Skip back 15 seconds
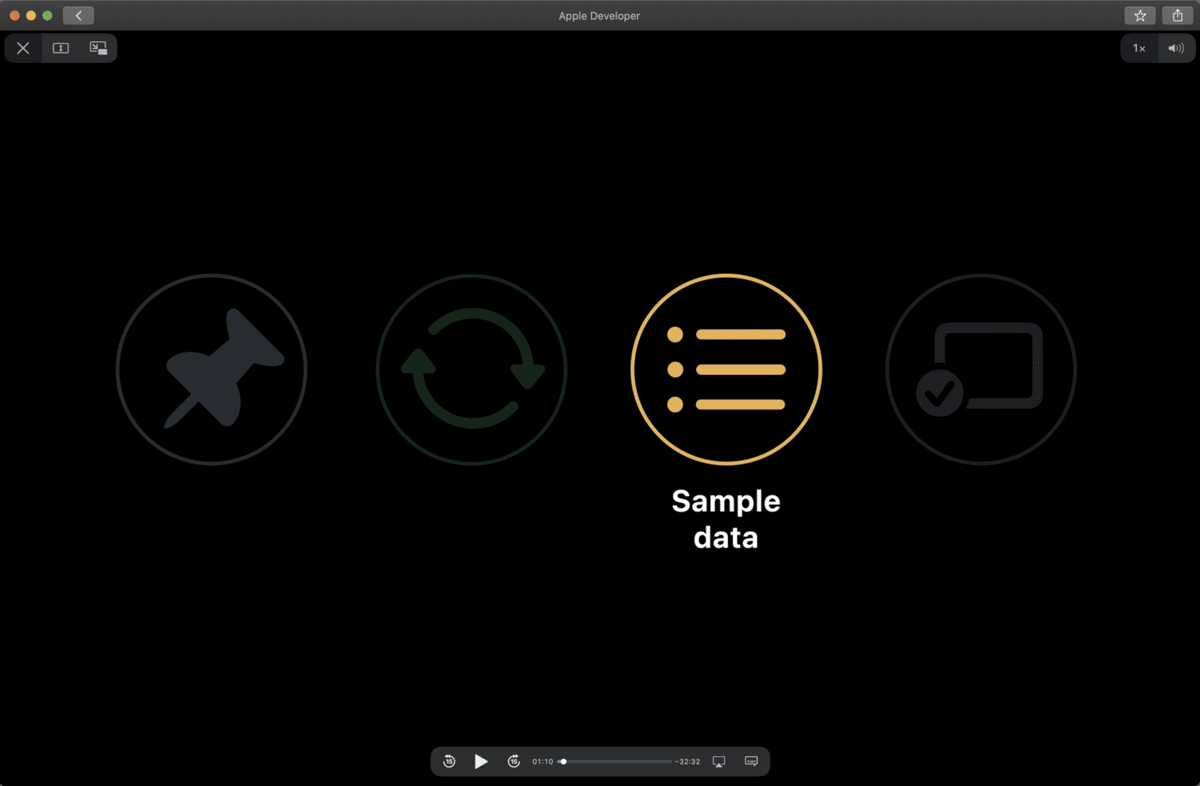This screenshot has height=786, width=1200. click(449, 762)
